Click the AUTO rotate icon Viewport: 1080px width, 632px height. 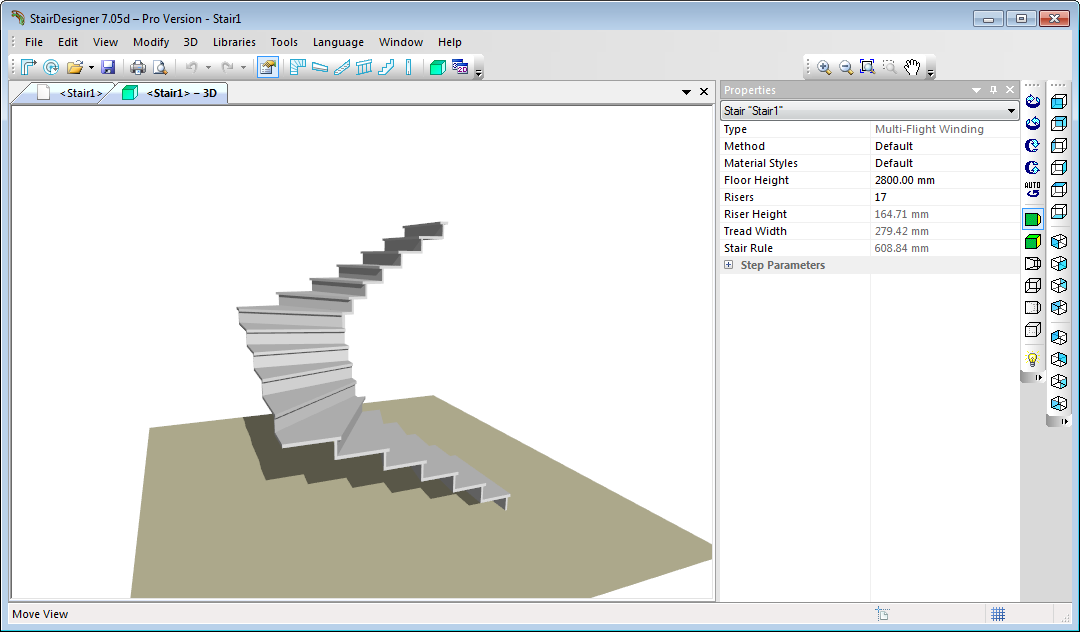click(x=1032, y=189)
